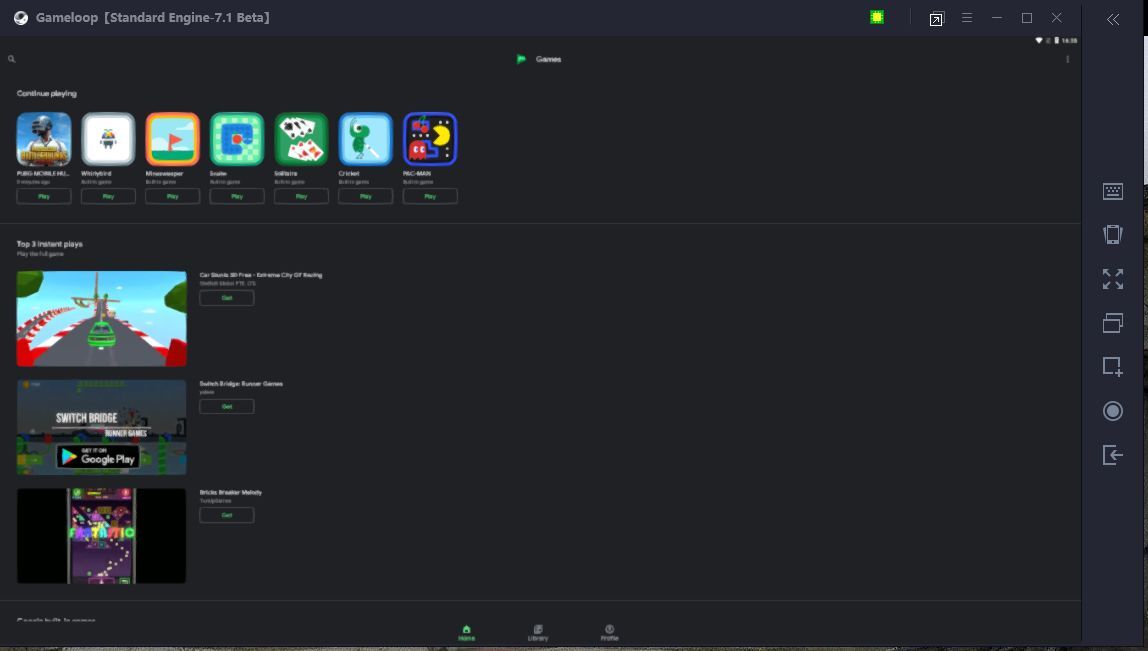1148x651 pixels.
Task: Open the Whirlybird game icon
Action: point(108,139)
